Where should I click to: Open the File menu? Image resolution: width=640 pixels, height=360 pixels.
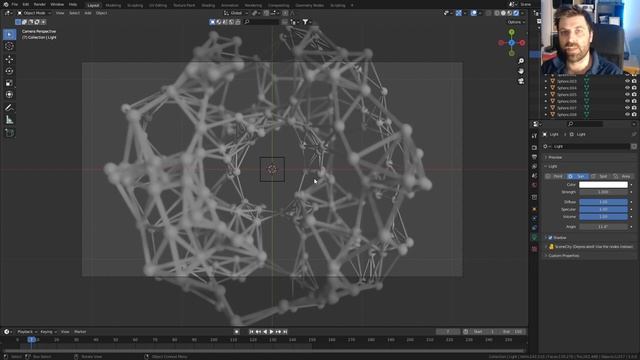click(15, 4)
